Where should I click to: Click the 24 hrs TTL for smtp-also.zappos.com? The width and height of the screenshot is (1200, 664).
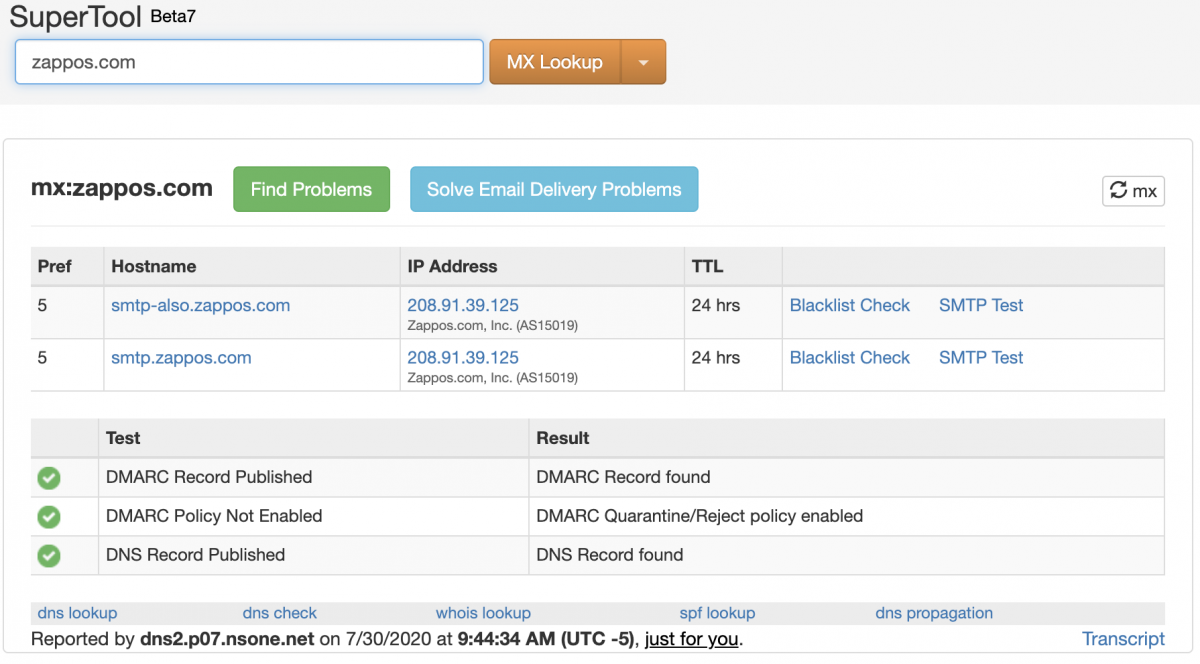(x=716, y=305)
